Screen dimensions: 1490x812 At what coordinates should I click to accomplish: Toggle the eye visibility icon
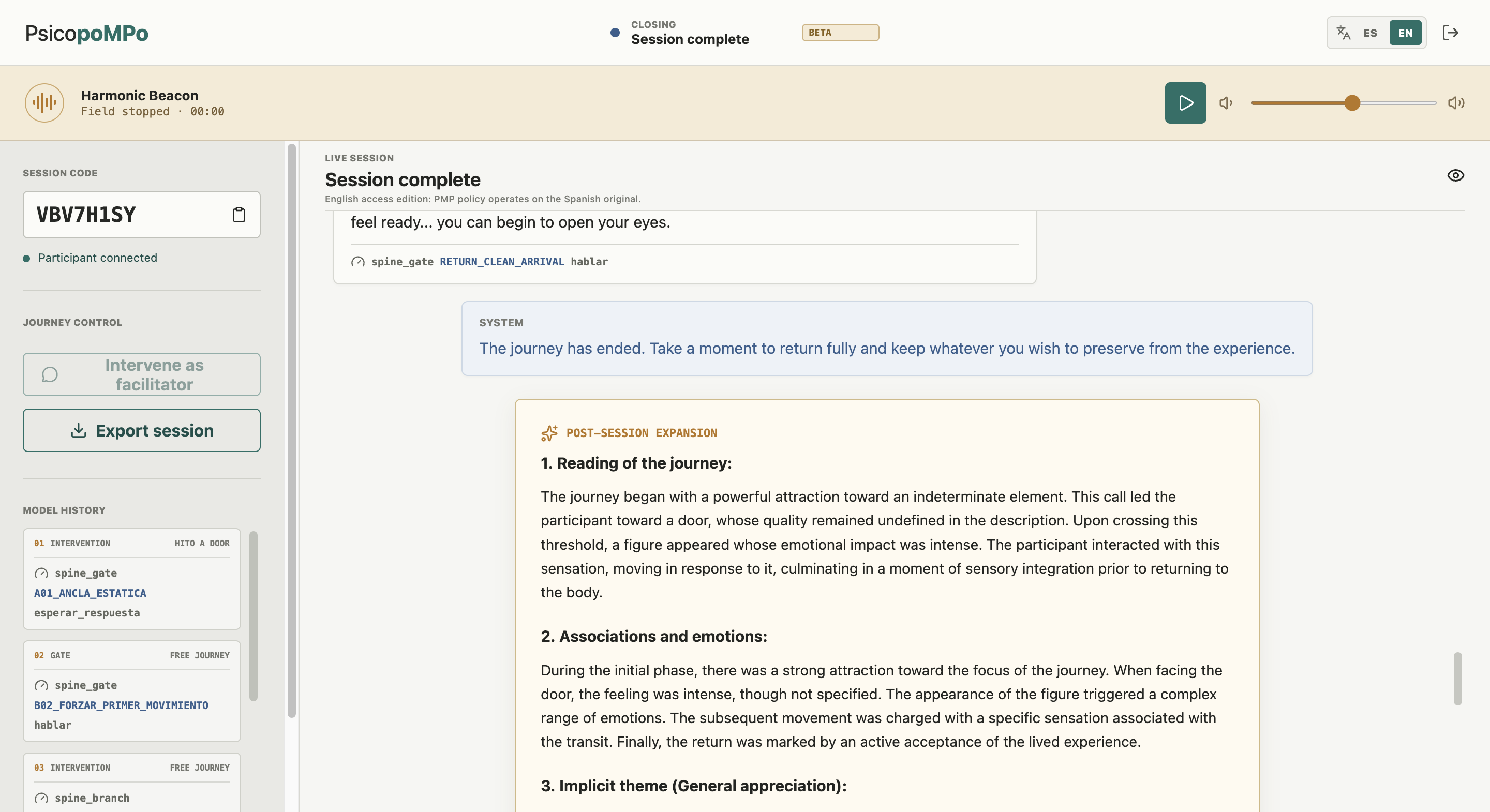1455,175
